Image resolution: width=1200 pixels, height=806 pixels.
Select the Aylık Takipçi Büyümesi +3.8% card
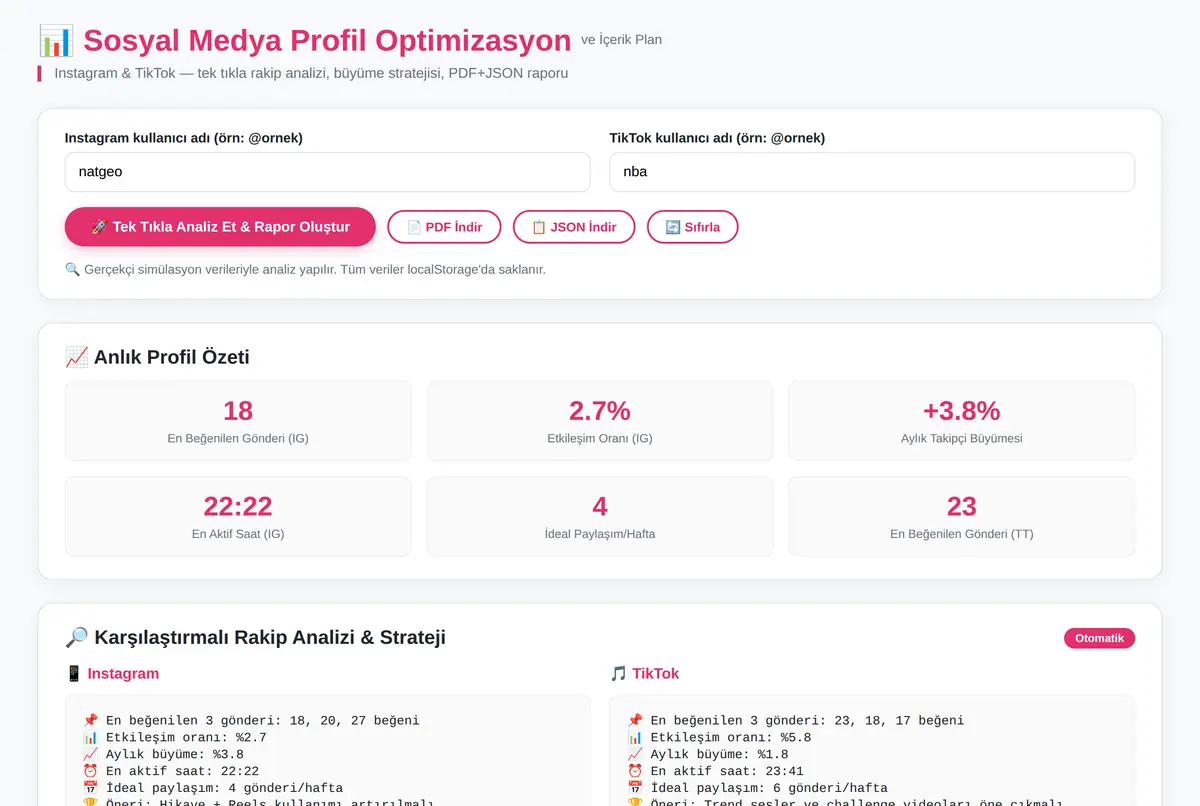[x=962, y=421]
